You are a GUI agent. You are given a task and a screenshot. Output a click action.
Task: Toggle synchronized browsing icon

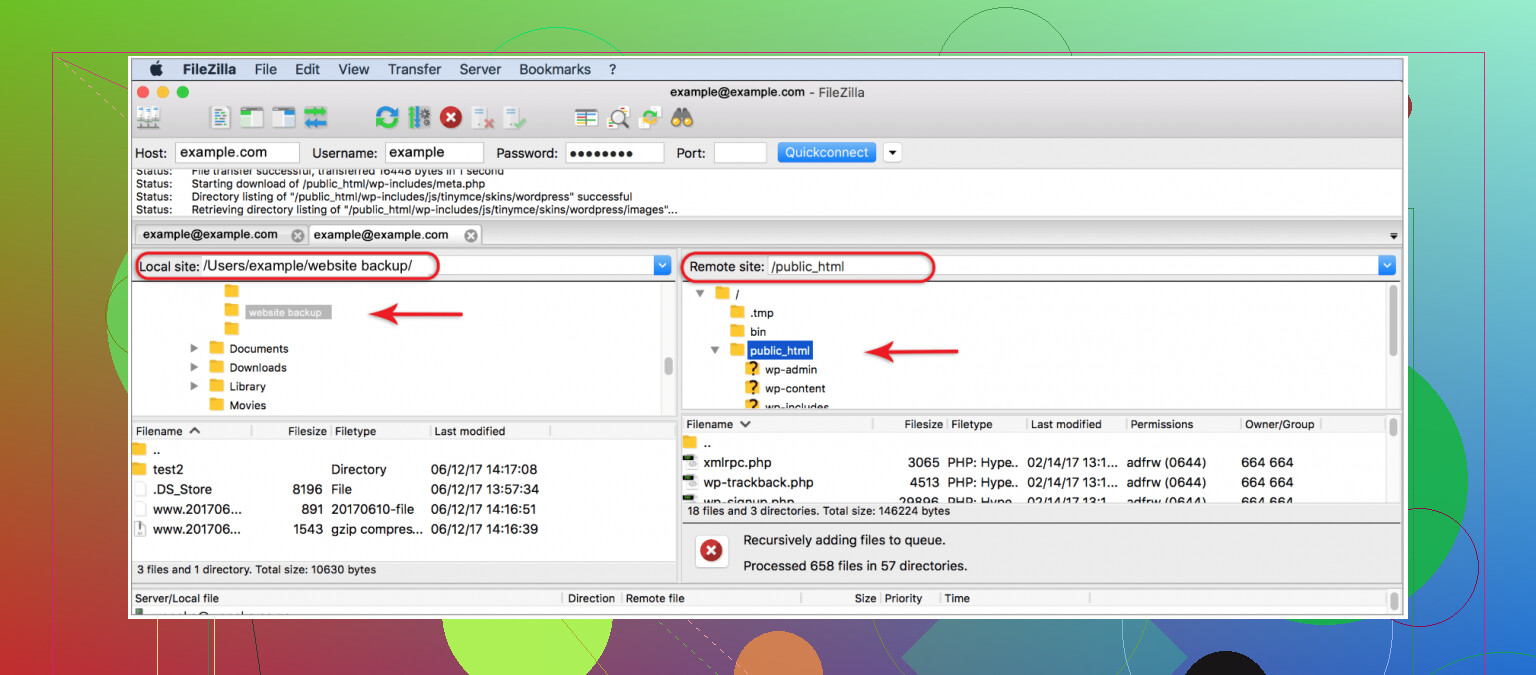pos(651,118)
